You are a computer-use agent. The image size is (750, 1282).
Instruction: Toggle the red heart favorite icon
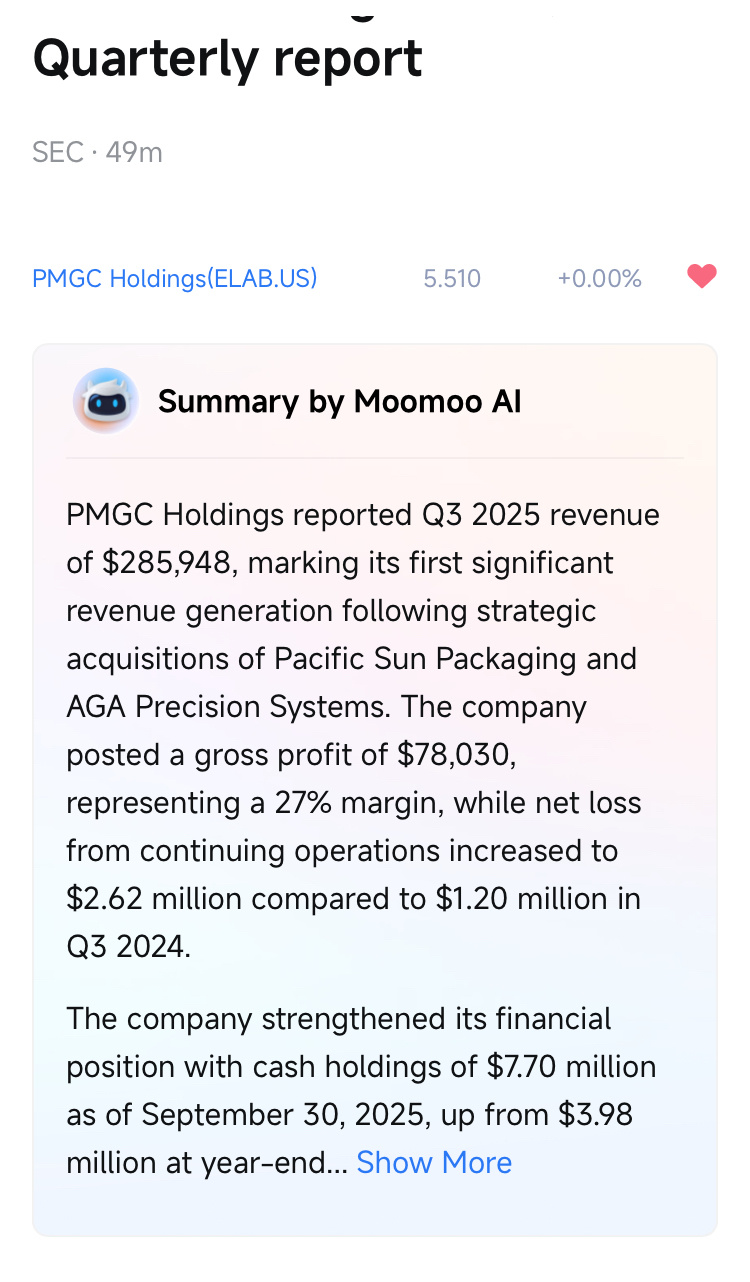702,276
